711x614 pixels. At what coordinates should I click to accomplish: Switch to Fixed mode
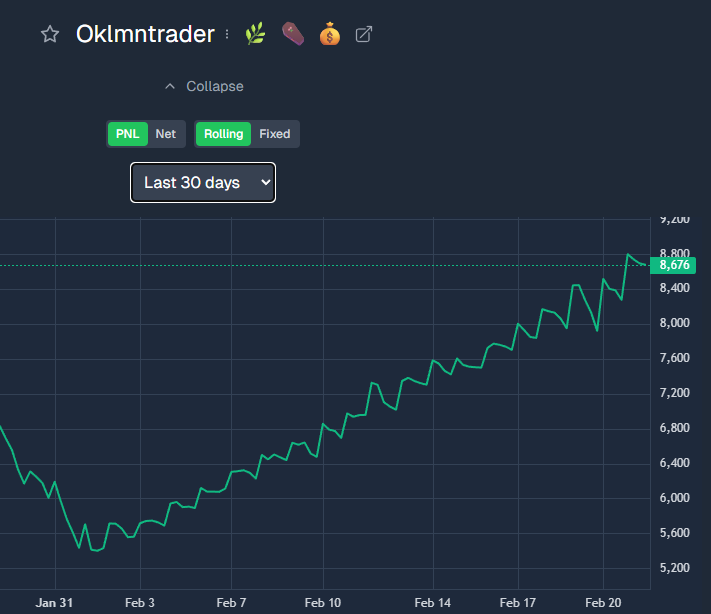[275, 134]
